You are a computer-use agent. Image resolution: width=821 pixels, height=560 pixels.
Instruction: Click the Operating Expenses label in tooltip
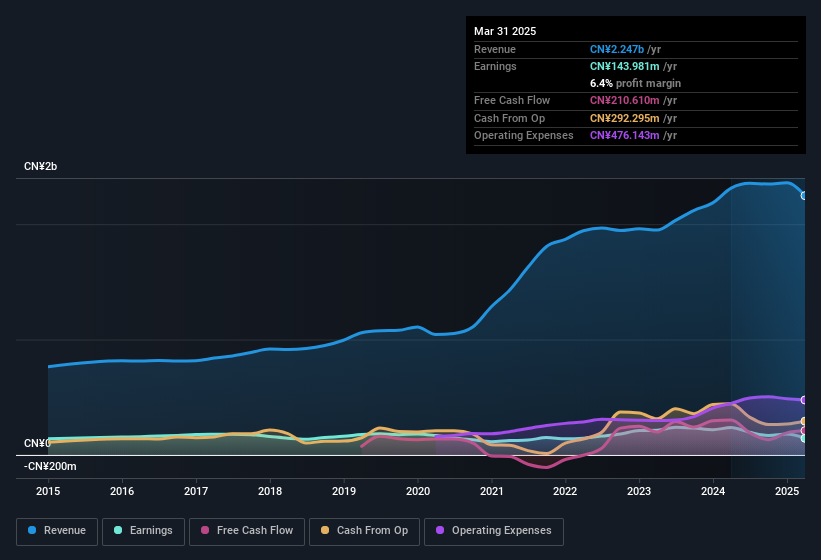click(524, 136)
